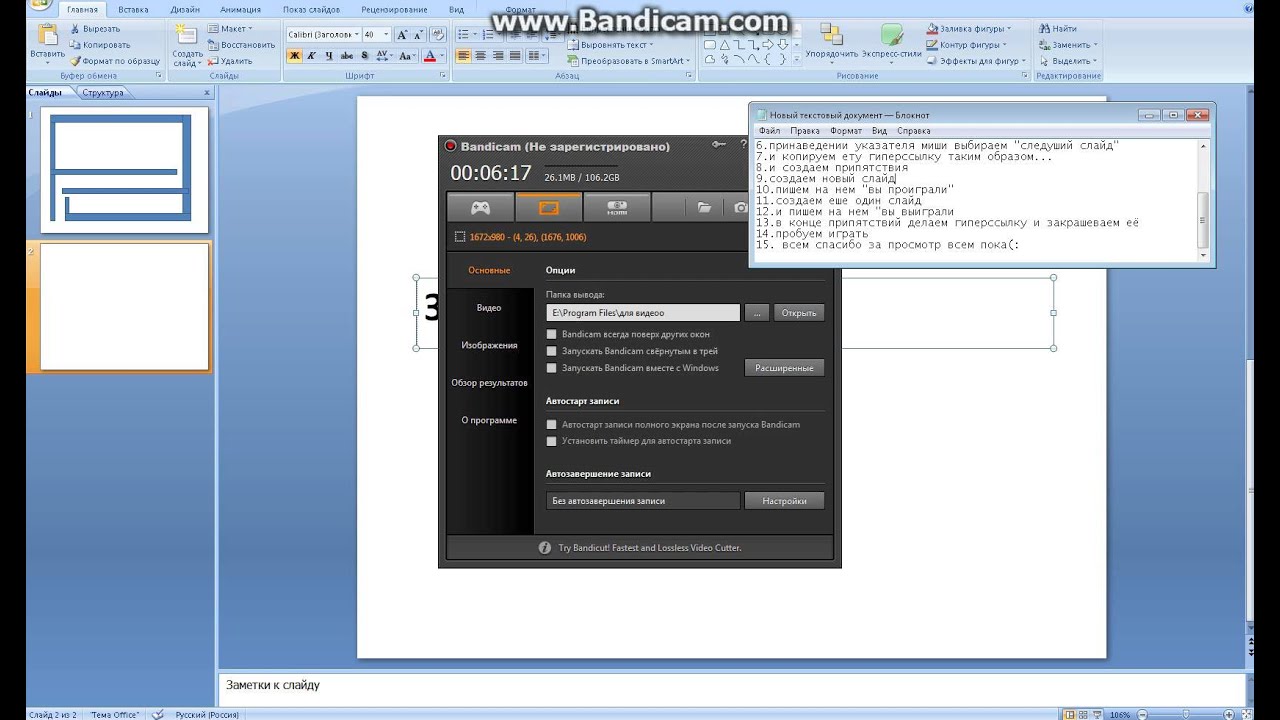
Task: Click Copy (Копировать) in clipboard group
Action: pyautogui.click(x=98, y=45)
